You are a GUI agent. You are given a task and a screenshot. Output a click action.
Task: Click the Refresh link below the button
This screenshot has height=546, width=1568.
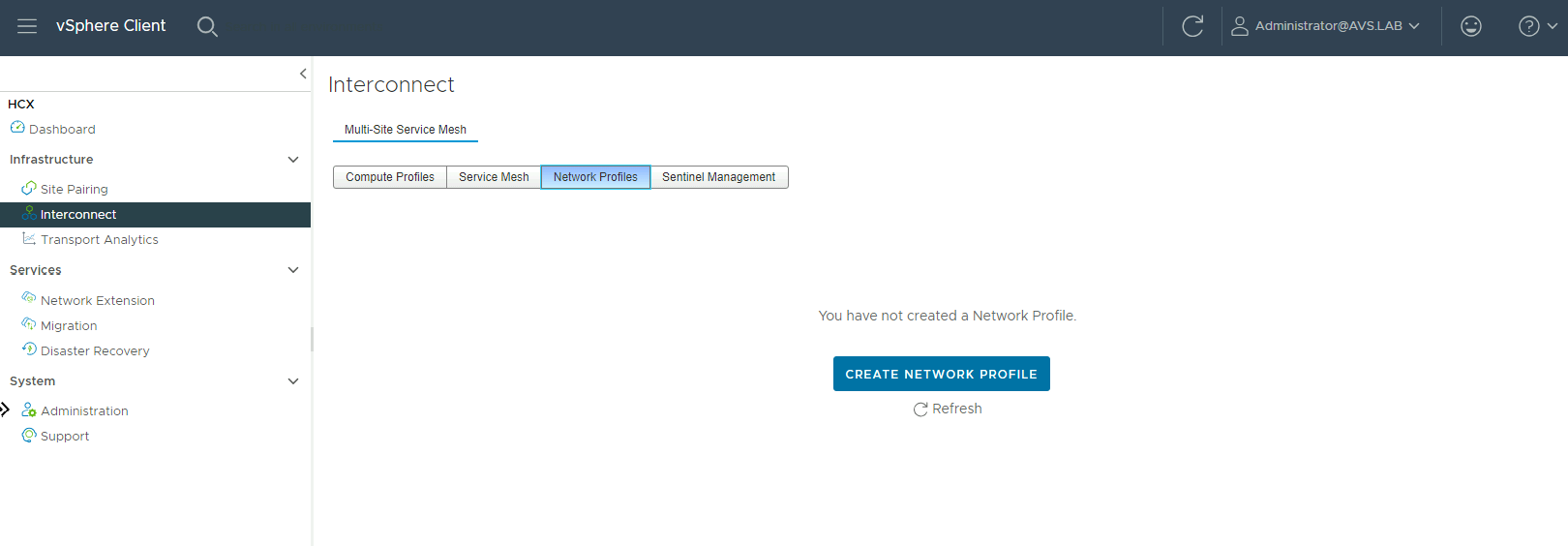(x=948, y=409)
